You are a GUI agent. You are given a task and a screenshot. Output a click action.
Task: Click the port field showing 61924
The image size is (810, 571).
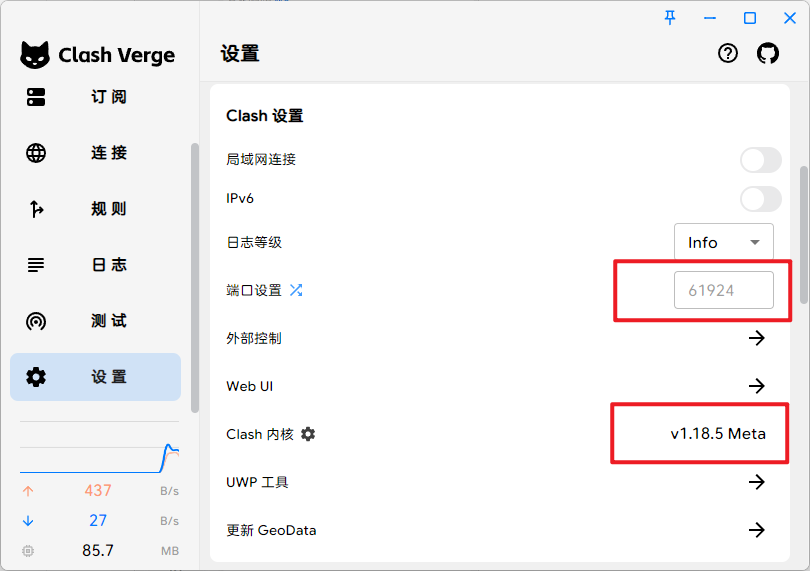(723, 290)
